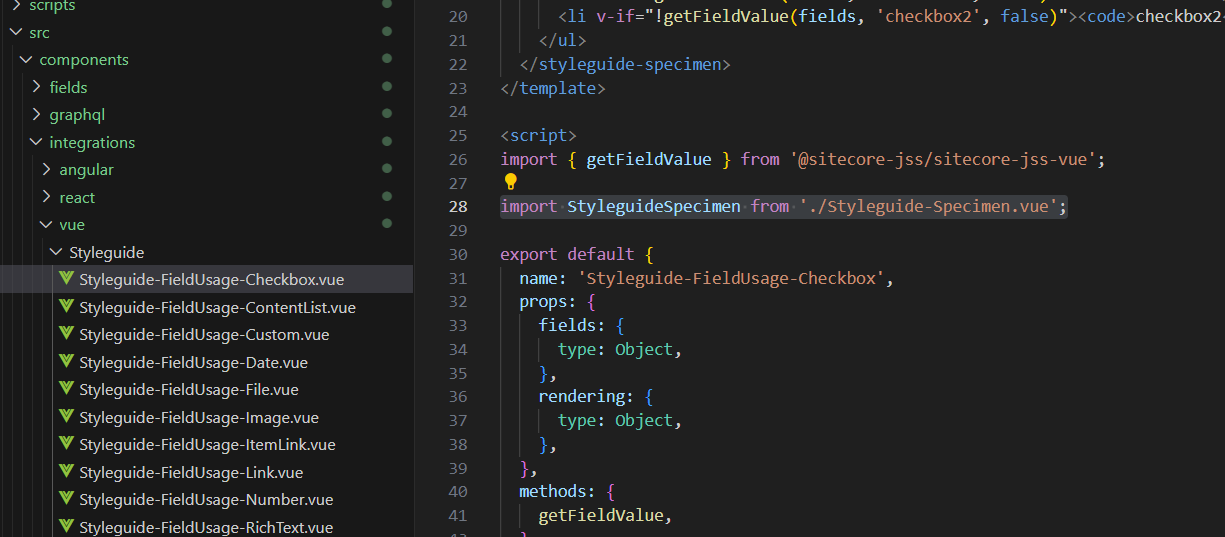Click Vue icon next to Styleguide-FieldUsage-File.vue
This screenshot has height=537, width=1225.
tap(66, 389)
